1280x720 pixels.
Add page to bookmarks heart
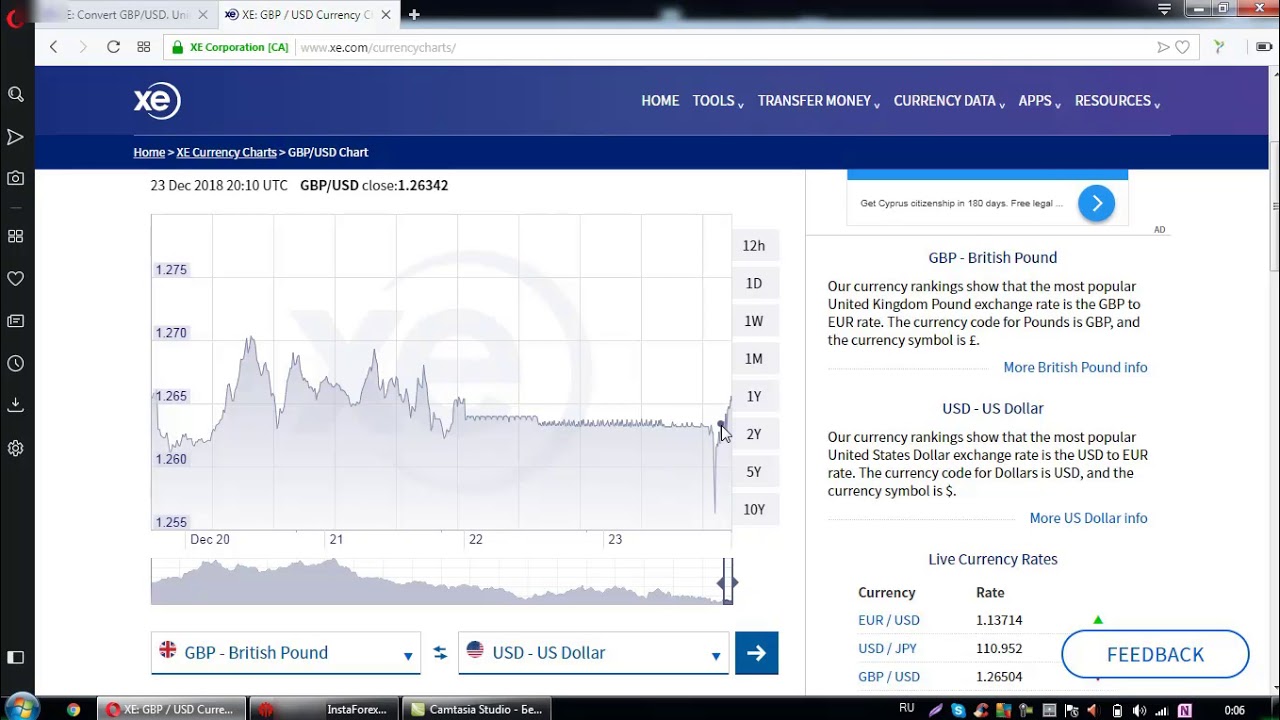point(1183,47)
